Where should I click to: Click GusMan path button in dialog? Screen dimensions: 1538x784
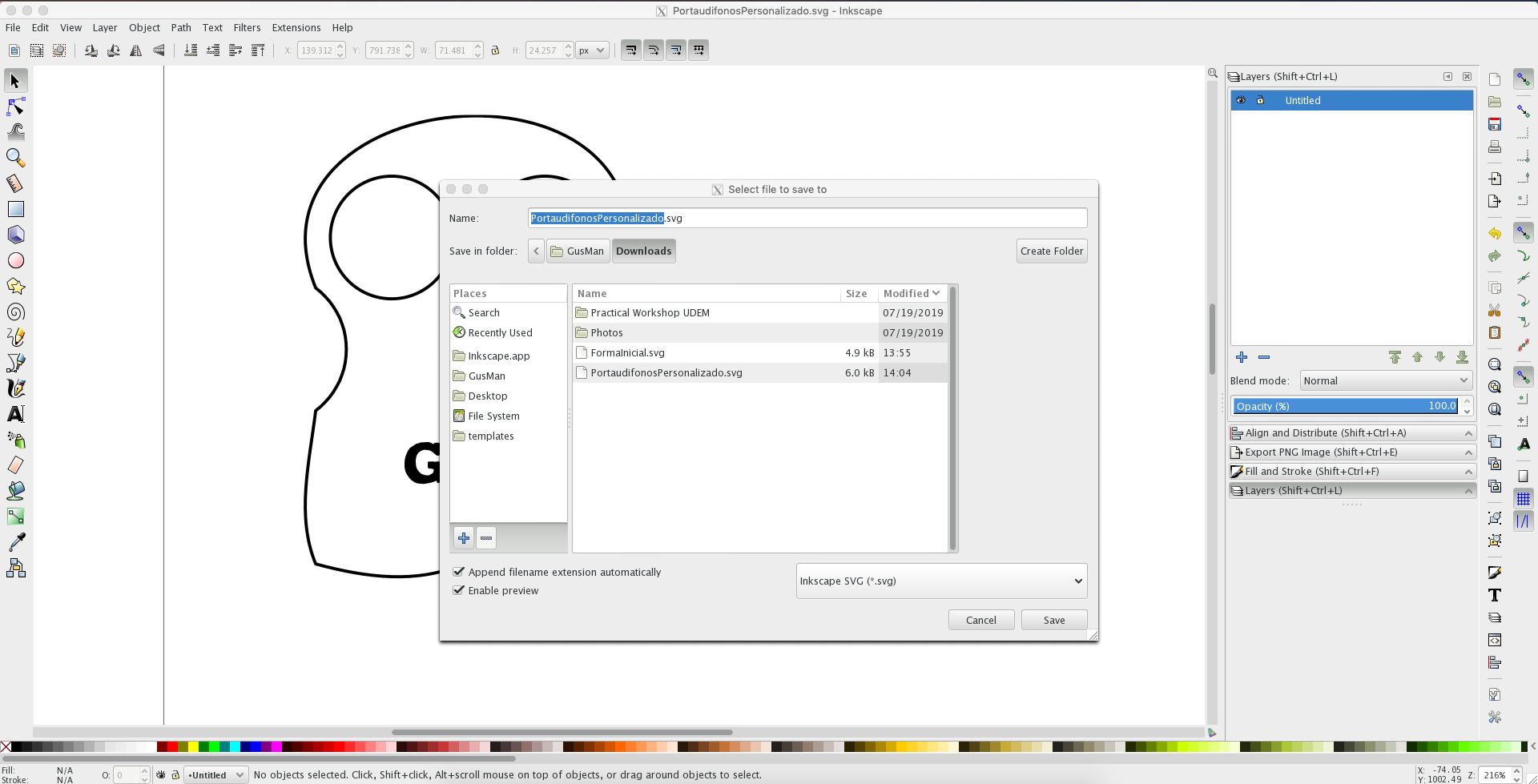(x=578, y=251)
